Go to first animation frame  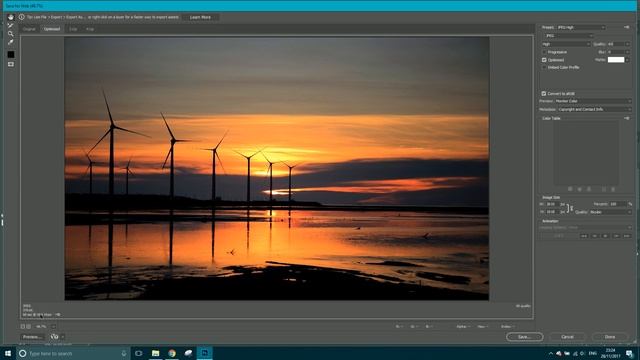tap(584, 236)
